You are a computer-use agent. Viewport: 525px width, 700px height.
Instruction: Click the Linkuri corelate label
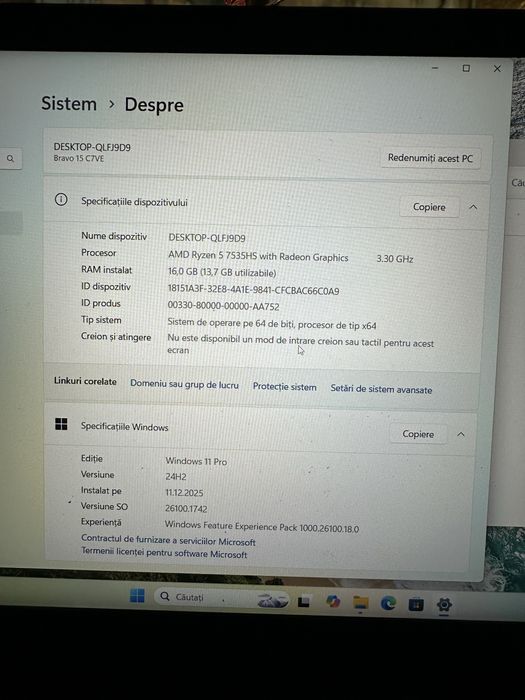coord(85,381)
